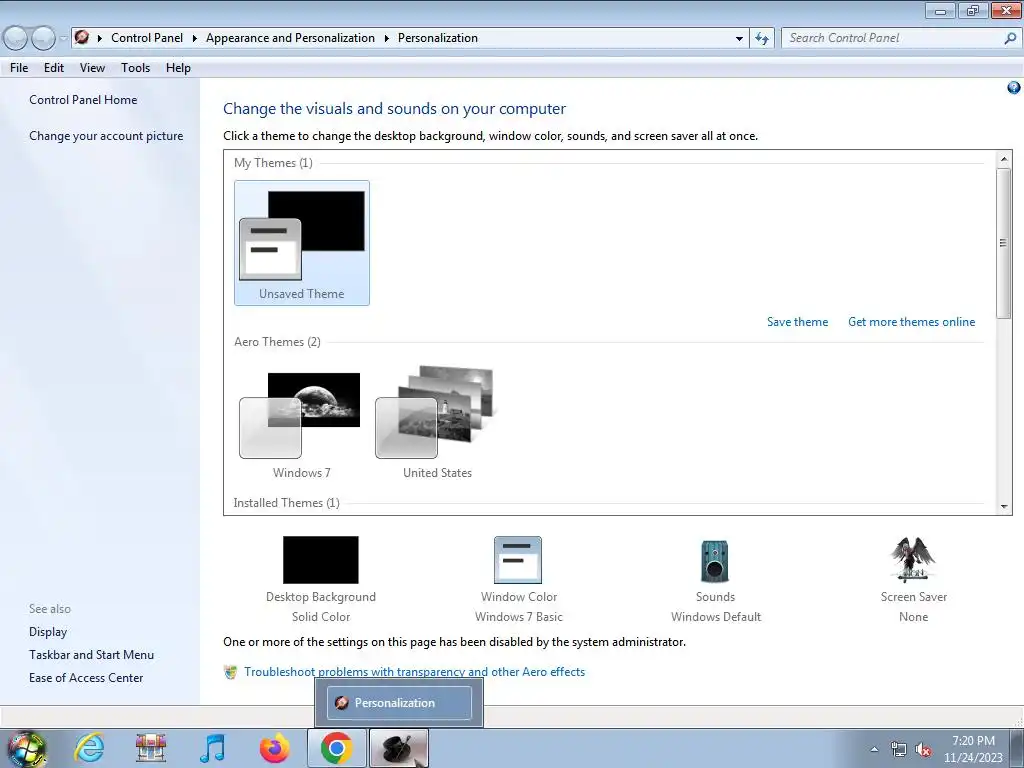Click the help question mark icon
The width and height of the screenshot is (1024, 768).
(x=1014, y=88)
